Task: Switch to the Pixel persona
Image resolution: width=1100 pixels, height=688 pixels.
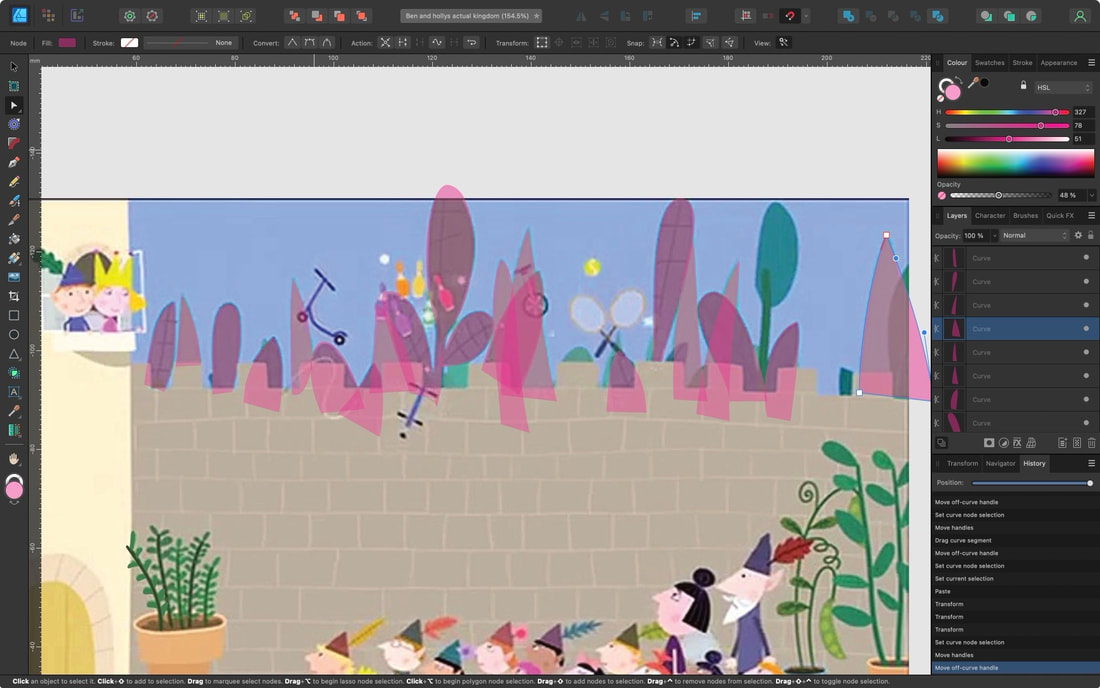Action: 48,15
